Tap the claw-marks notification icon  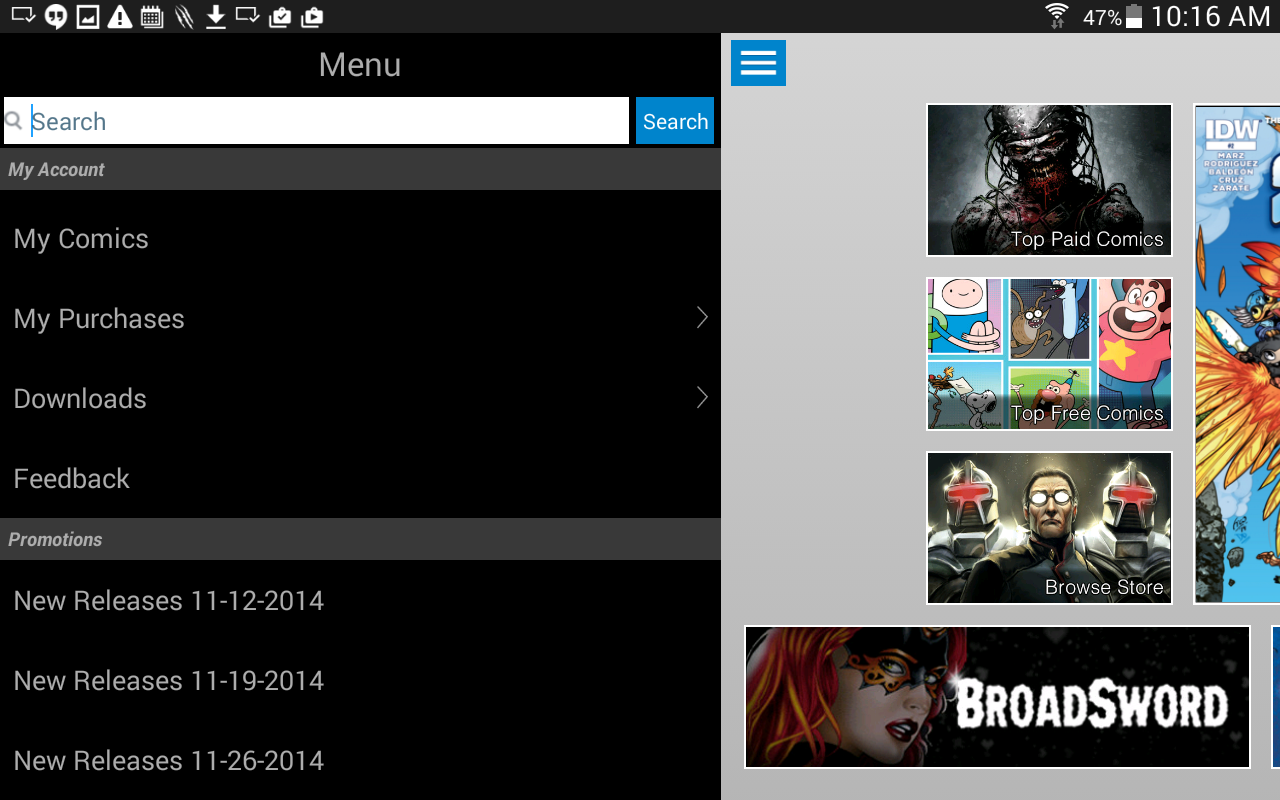(184, 17)
